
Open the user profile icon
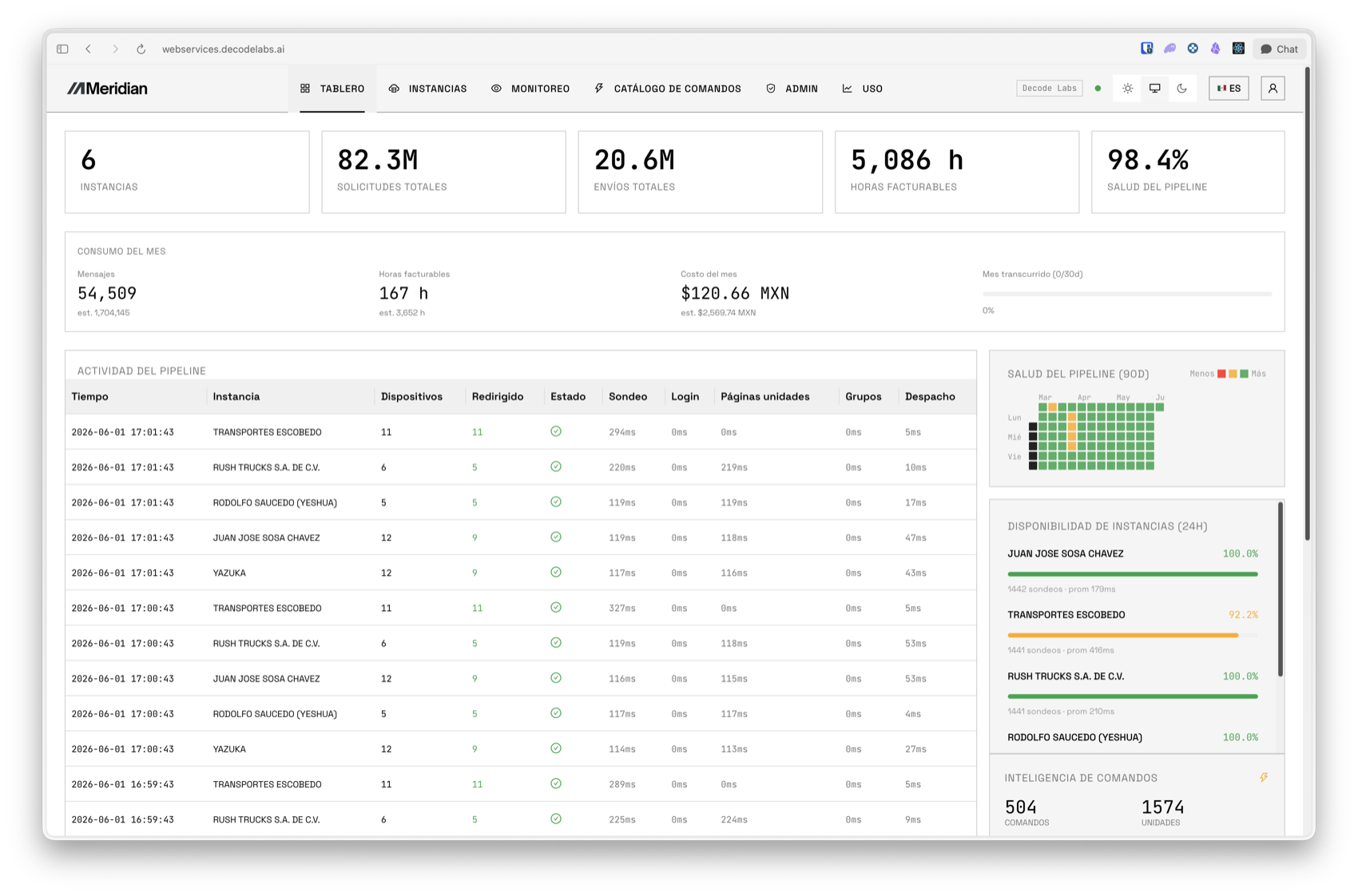[x=1273, y=89]
